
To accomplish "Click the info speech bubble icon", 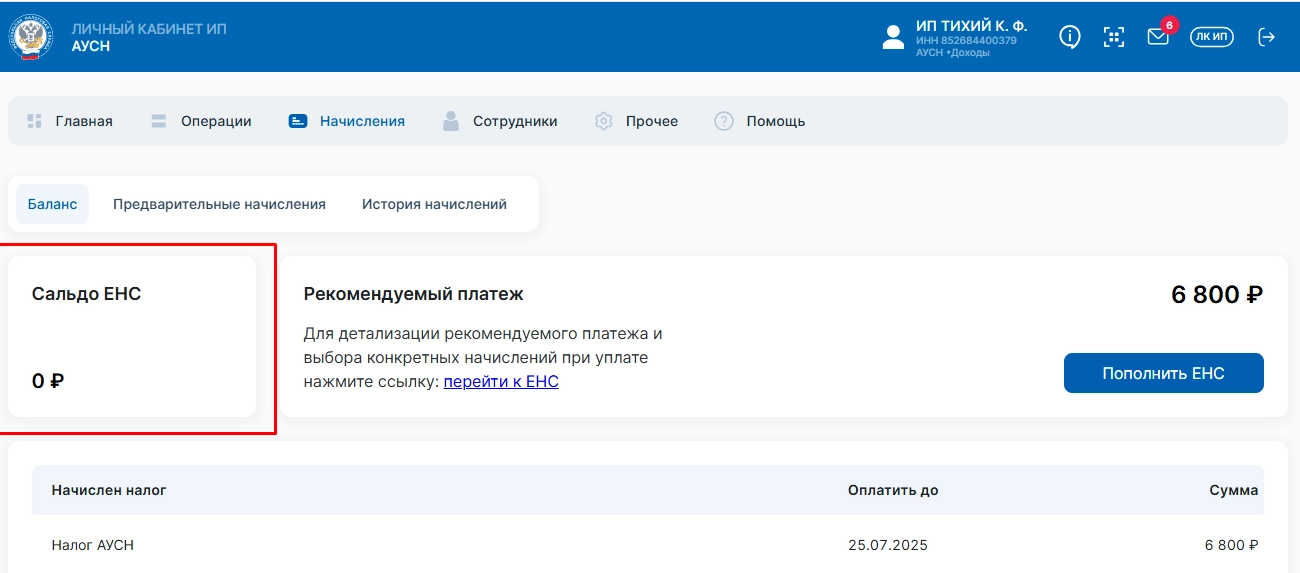I will pyautogui.click(x=1069, y=37).
